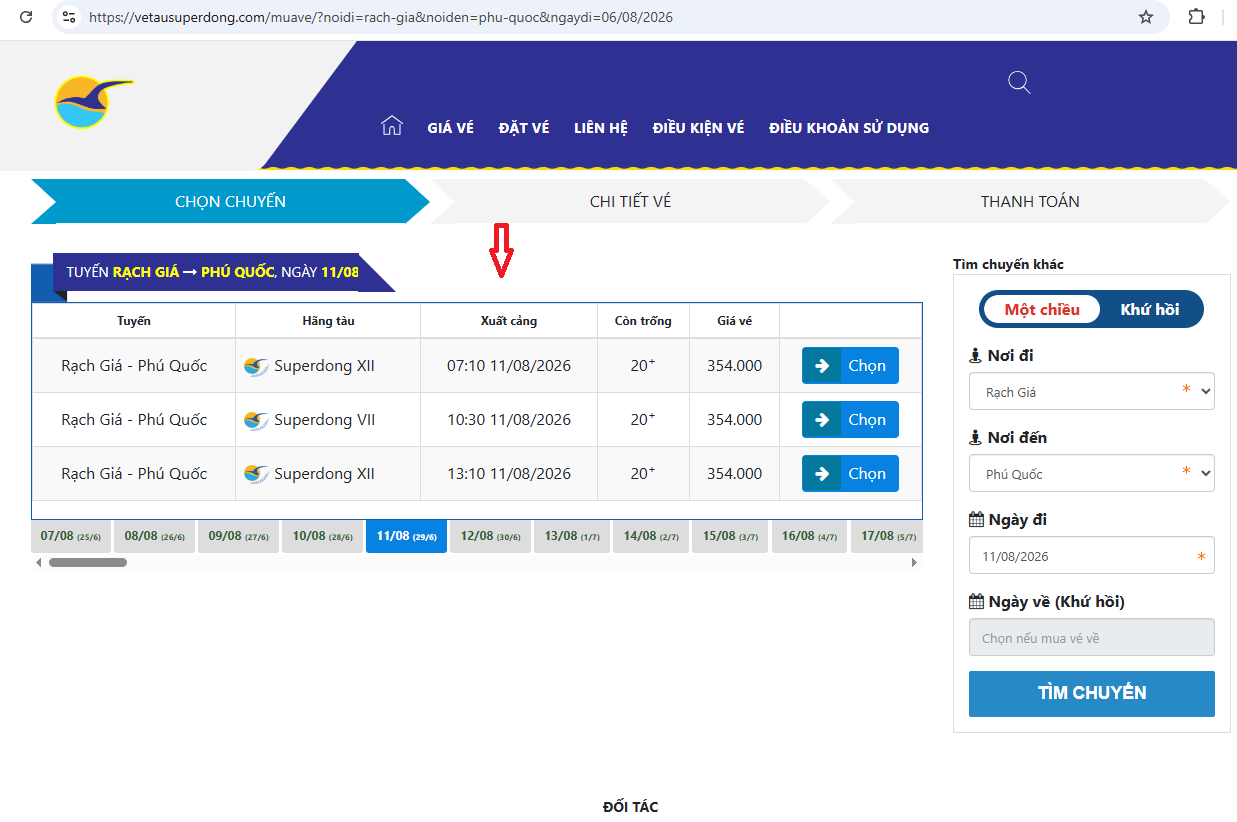Select date tab 11/08
This screenshot has width=1237, height=822.
(x=406, y=536)
